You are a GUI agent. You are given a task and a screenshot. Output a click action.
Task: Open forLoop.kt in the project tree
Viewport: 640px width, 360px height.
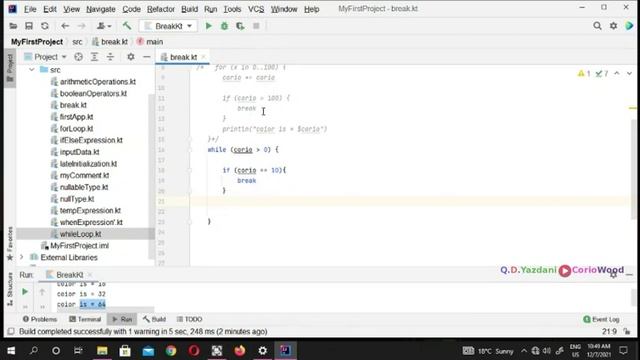coord(76,129)
